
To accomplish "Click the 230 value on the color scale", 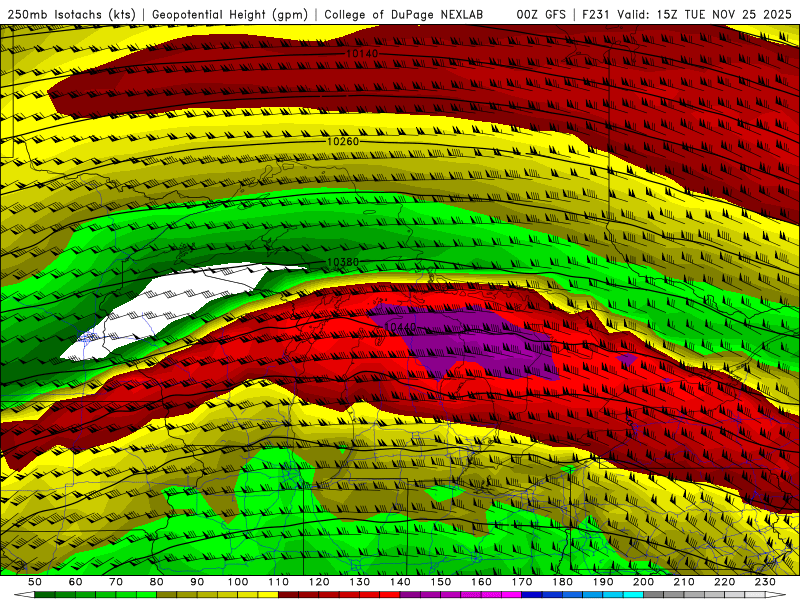I will tap(765, 582).
